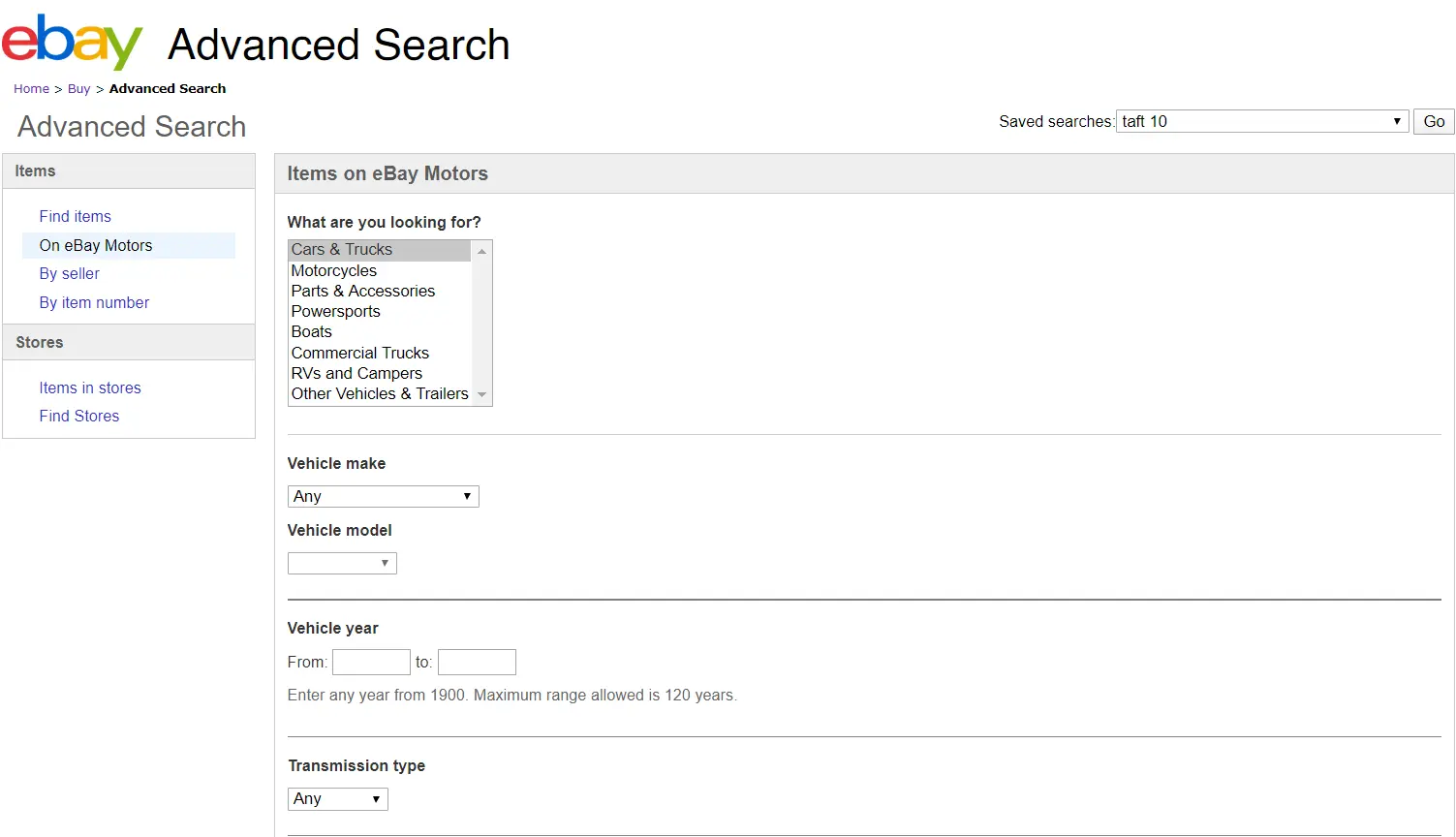Open By seller search option
The width and height of the screenshot is (1456, 837).
tap(69, 273)
